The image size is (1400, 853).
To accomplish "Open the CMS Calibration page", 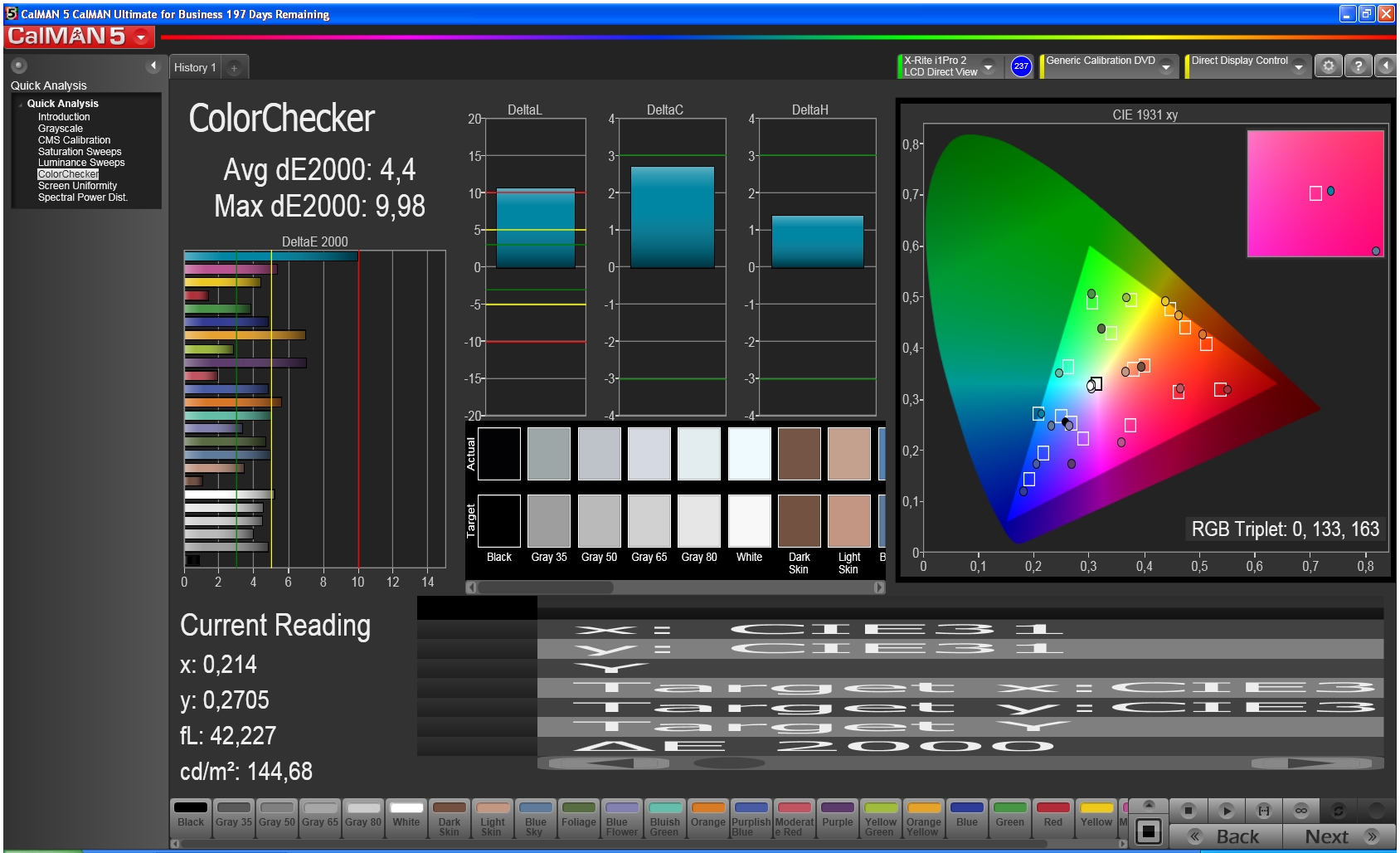I will coord(74,140).
